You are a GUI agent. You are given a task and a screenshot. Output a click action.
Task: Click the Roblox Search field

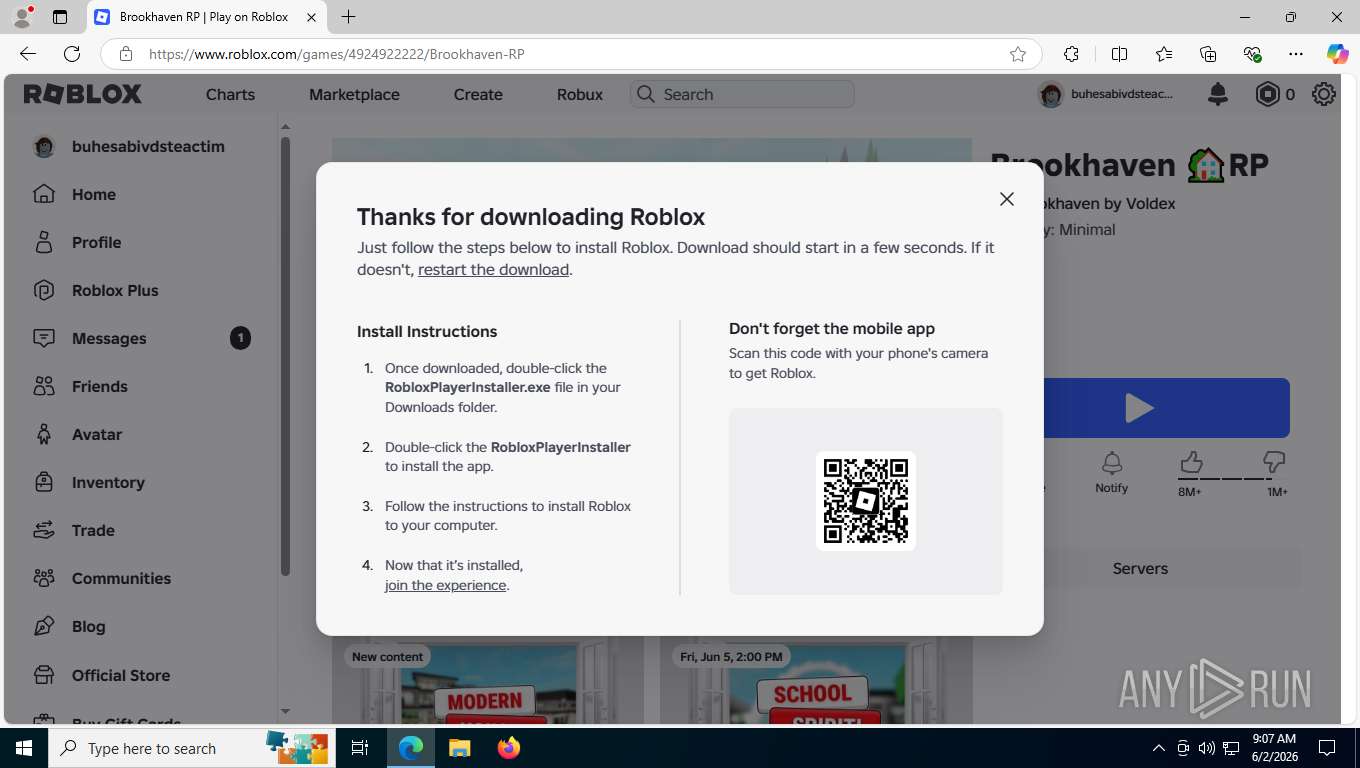[742, 94]
